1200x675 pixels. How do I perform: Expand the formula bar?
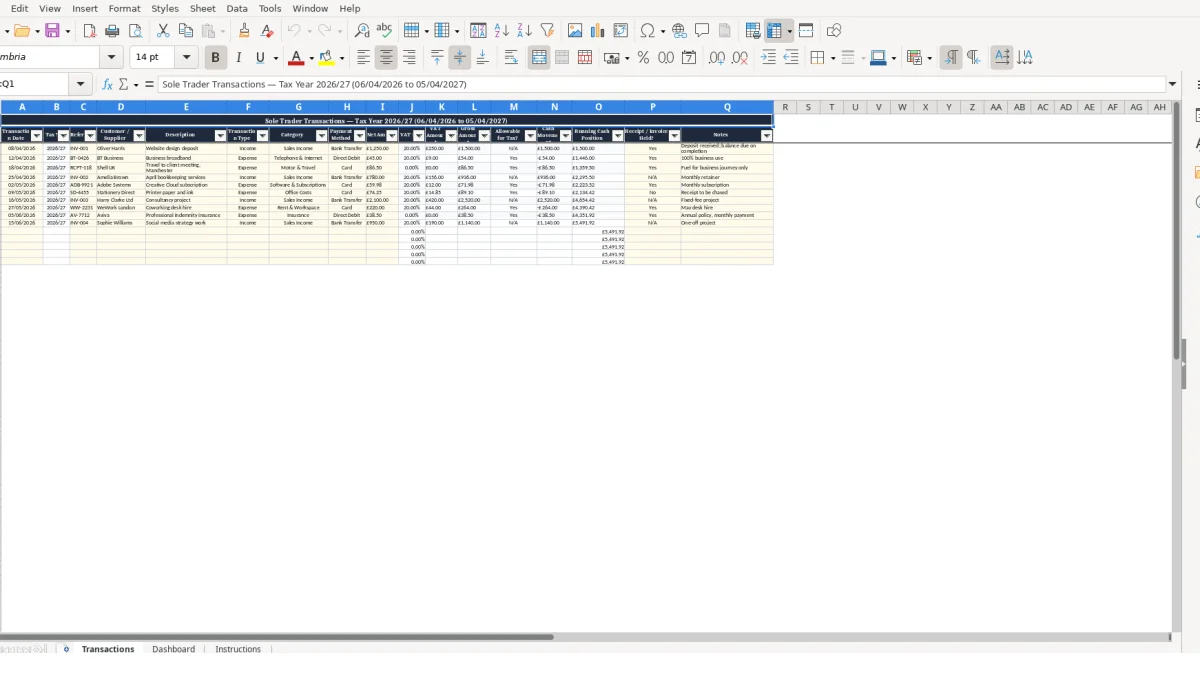tap(1173, 85)
